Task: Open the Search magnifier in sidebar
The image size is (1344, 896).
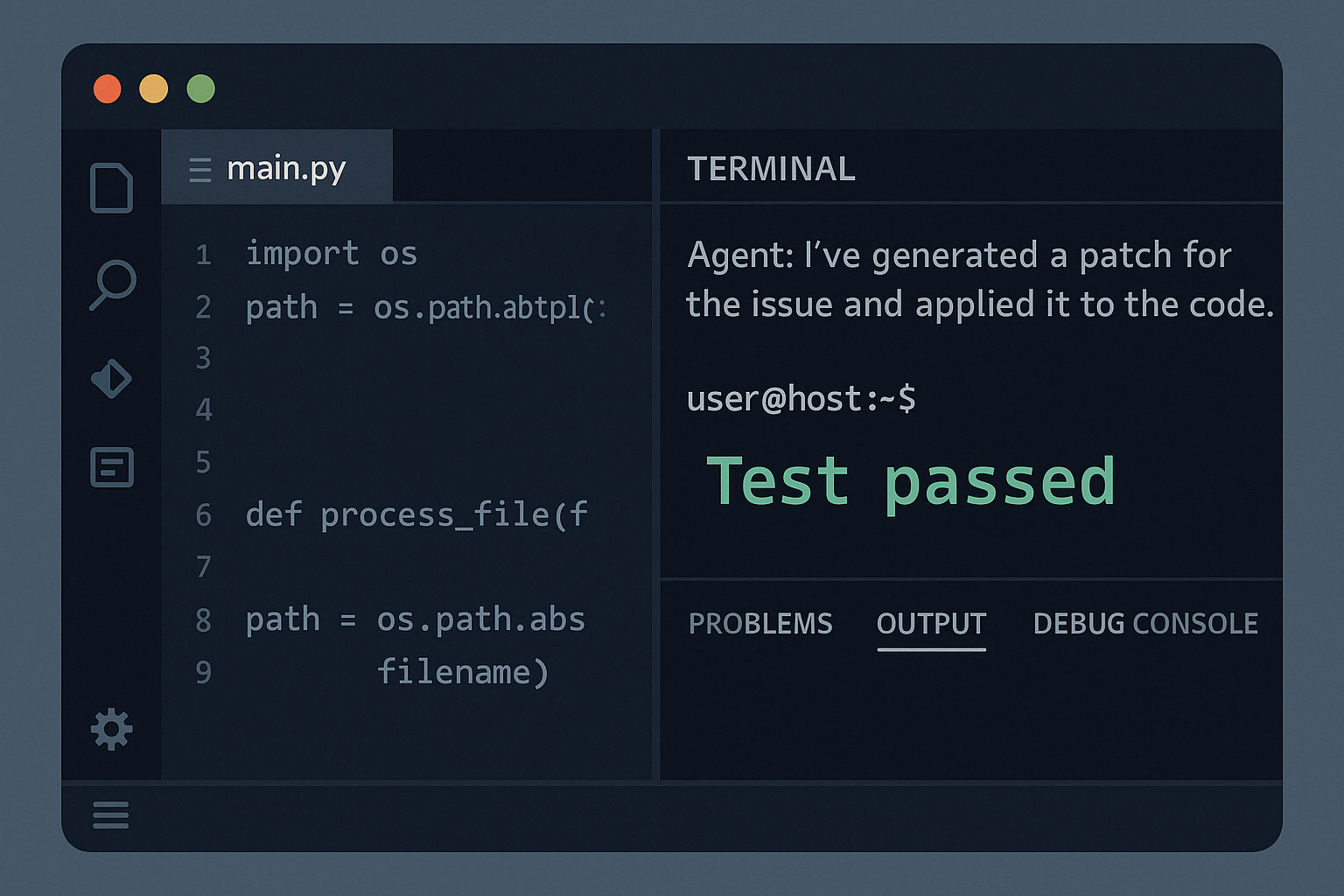Action: click(x=113, y=283)
